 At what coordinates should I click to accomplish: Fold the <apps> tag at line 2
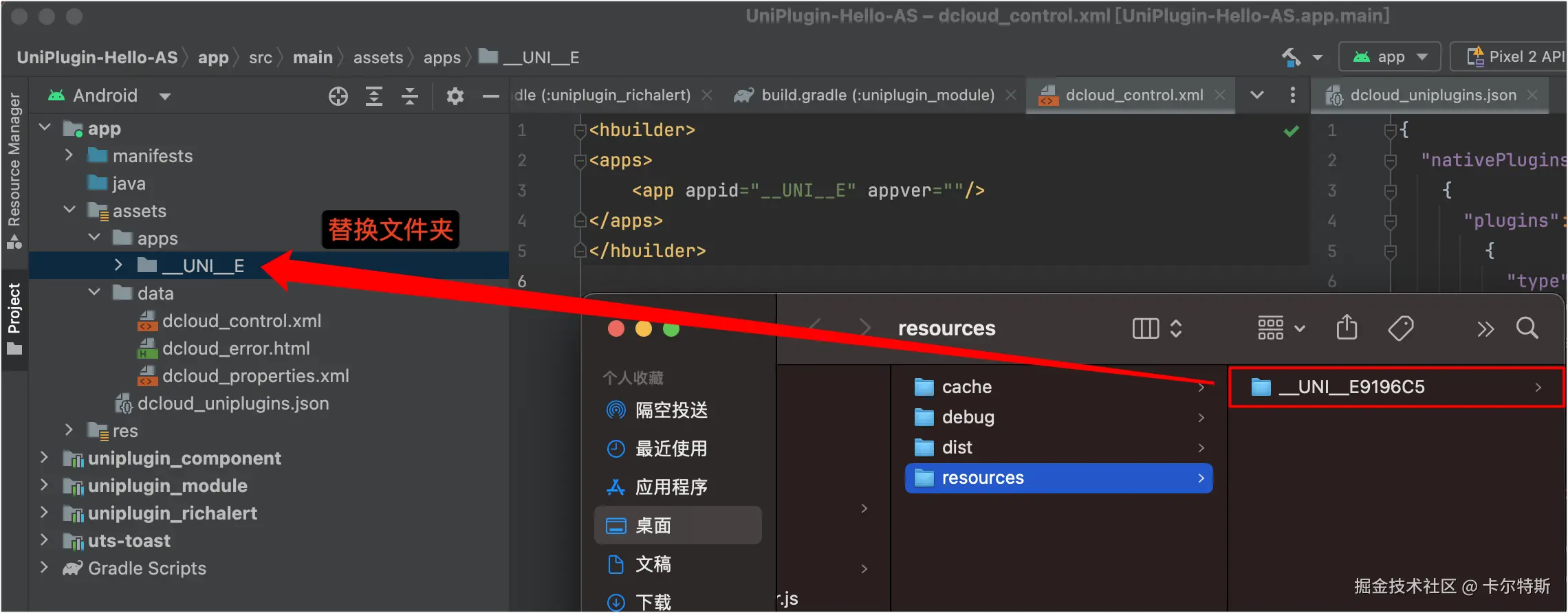click(x=580, y=160)
